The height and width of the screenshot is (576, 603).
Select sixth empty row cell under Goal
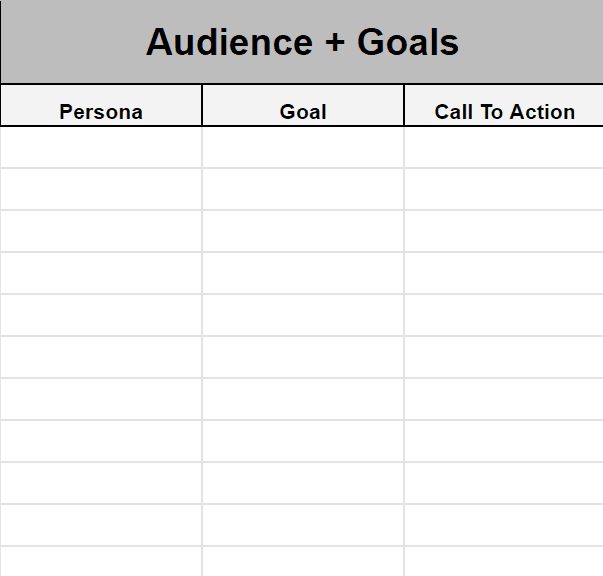click(x=303, y=357)
